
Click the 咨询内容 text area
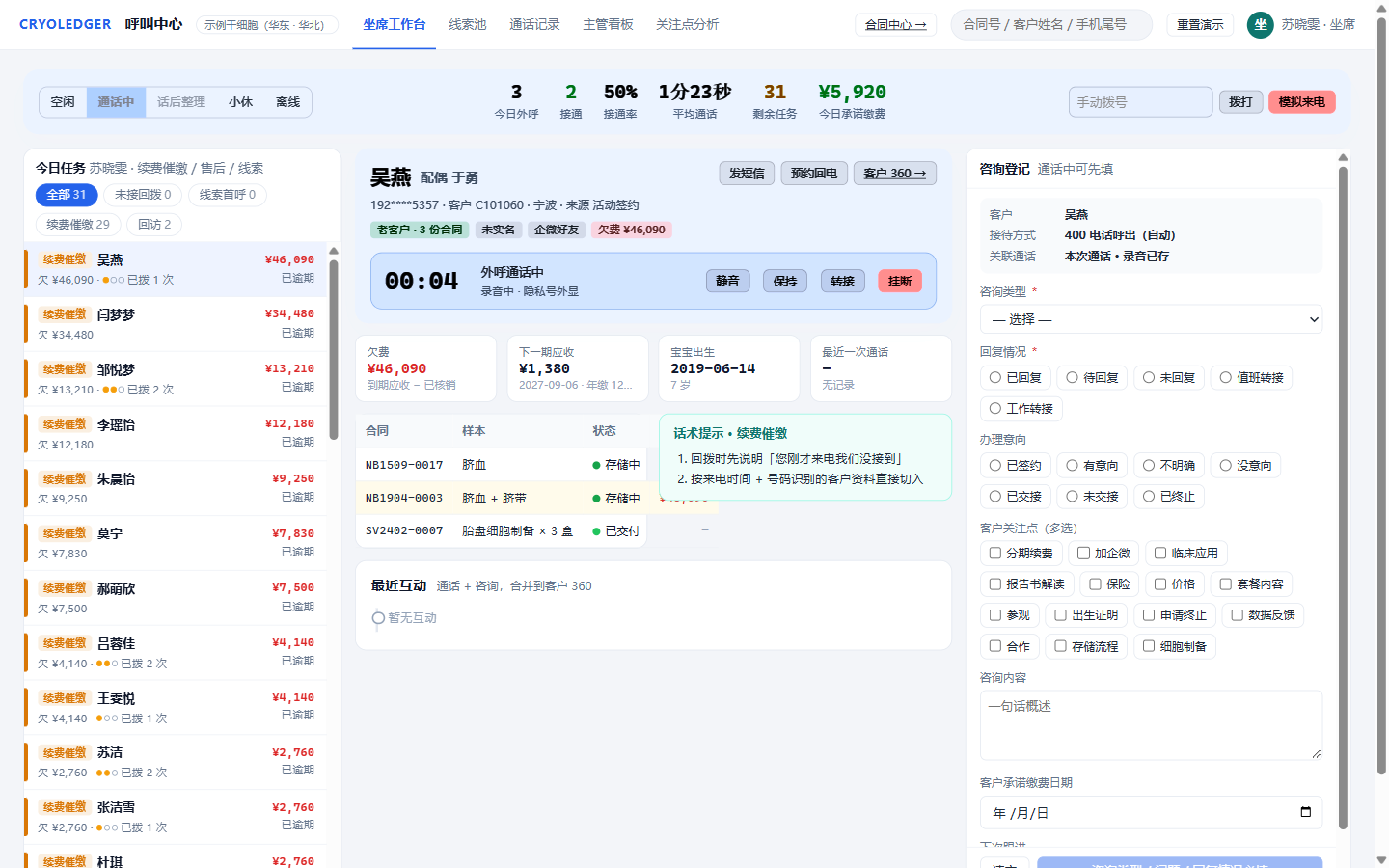click(x=1151, y=725)
